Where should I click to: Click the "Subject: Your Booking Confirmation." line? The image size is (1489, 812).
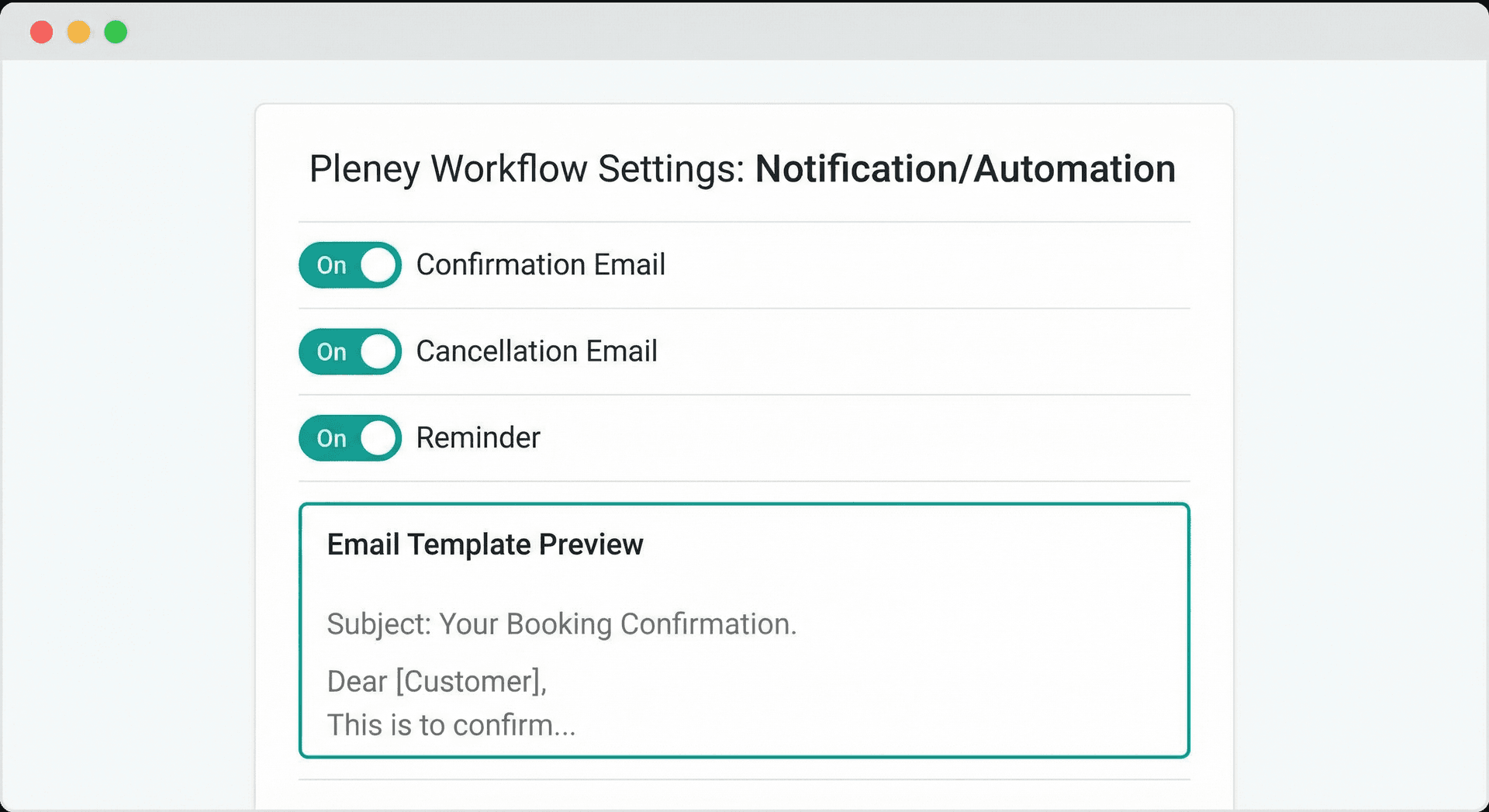click(561, 624)
